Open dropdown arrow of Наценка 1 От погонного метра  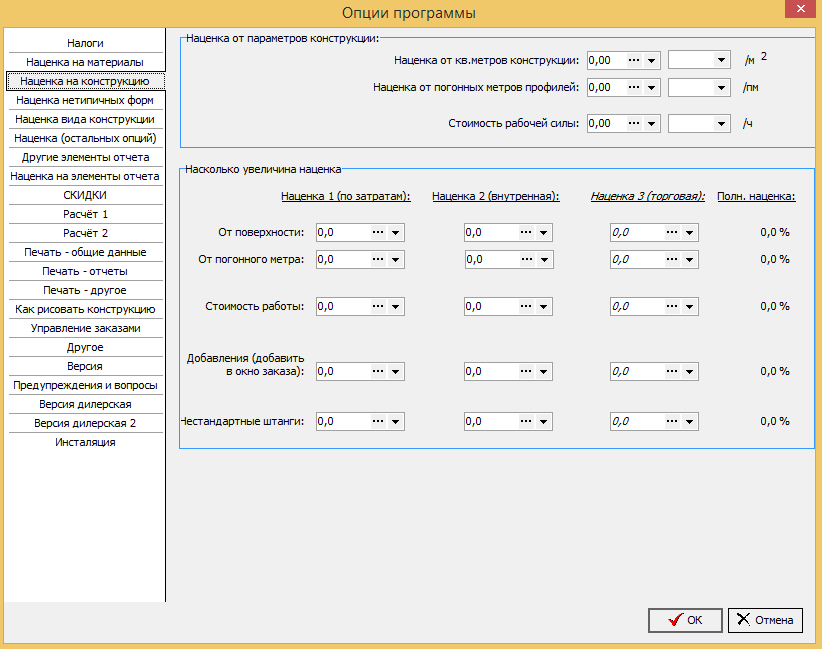click(395, 259)
